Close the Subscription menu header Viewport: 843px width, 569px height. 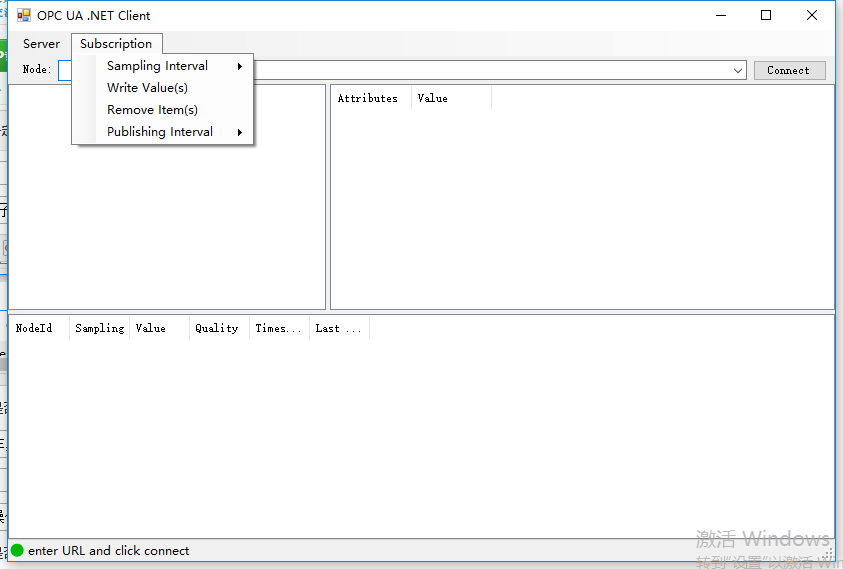(116, 44)
